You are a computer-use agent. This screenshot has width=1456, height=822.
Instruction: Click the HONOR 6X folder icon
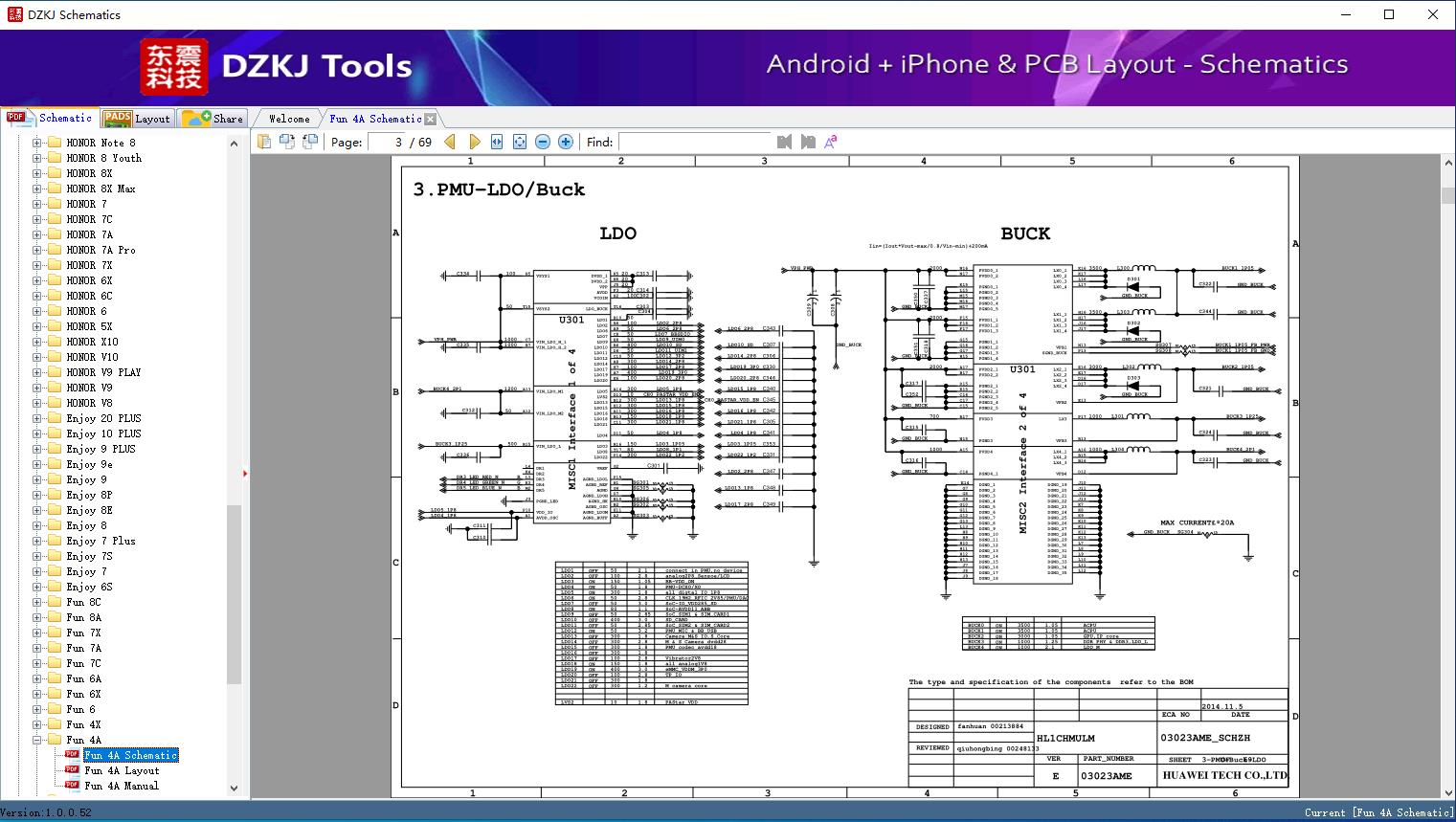(x=55, y=280)
